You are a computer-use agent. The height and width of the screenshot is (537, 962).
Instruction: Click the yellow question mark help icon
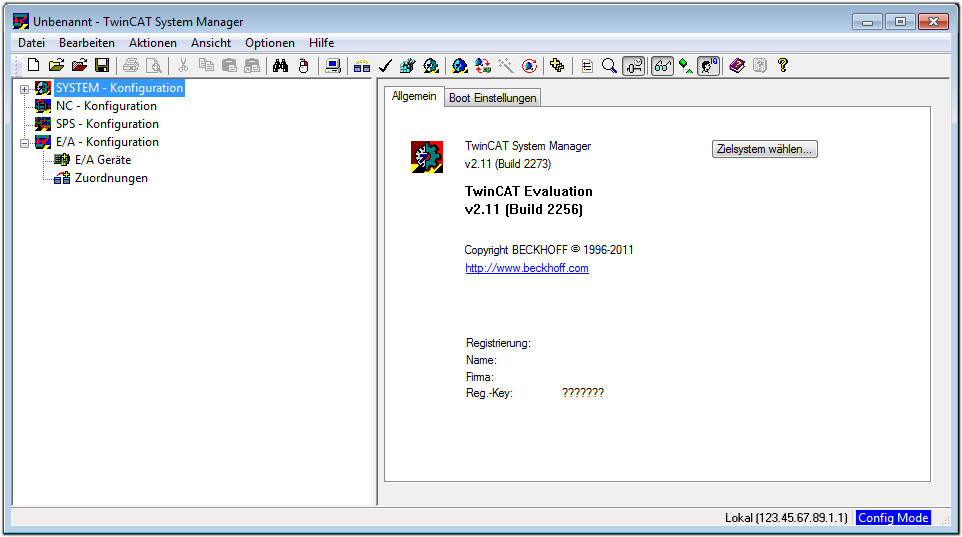pyautogui.click(x=783, y=66)
